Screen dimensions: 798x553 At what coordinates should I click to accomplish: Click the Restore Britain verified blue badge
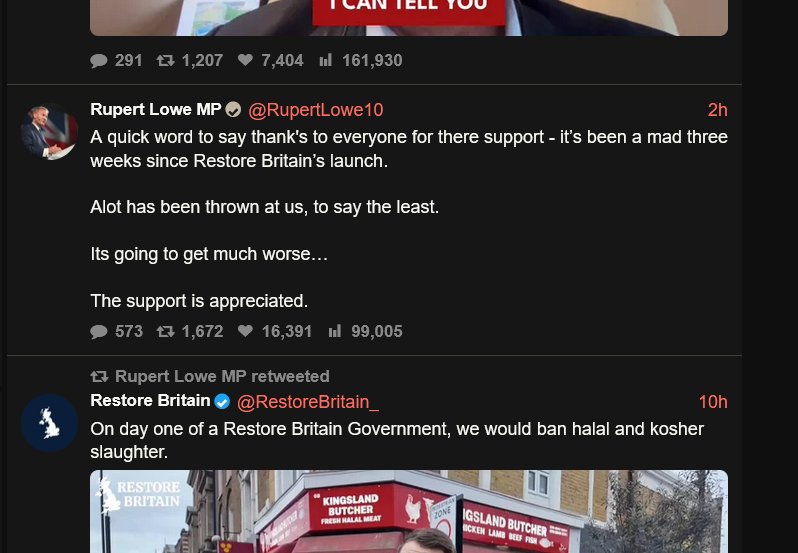[x=222, y=402]
